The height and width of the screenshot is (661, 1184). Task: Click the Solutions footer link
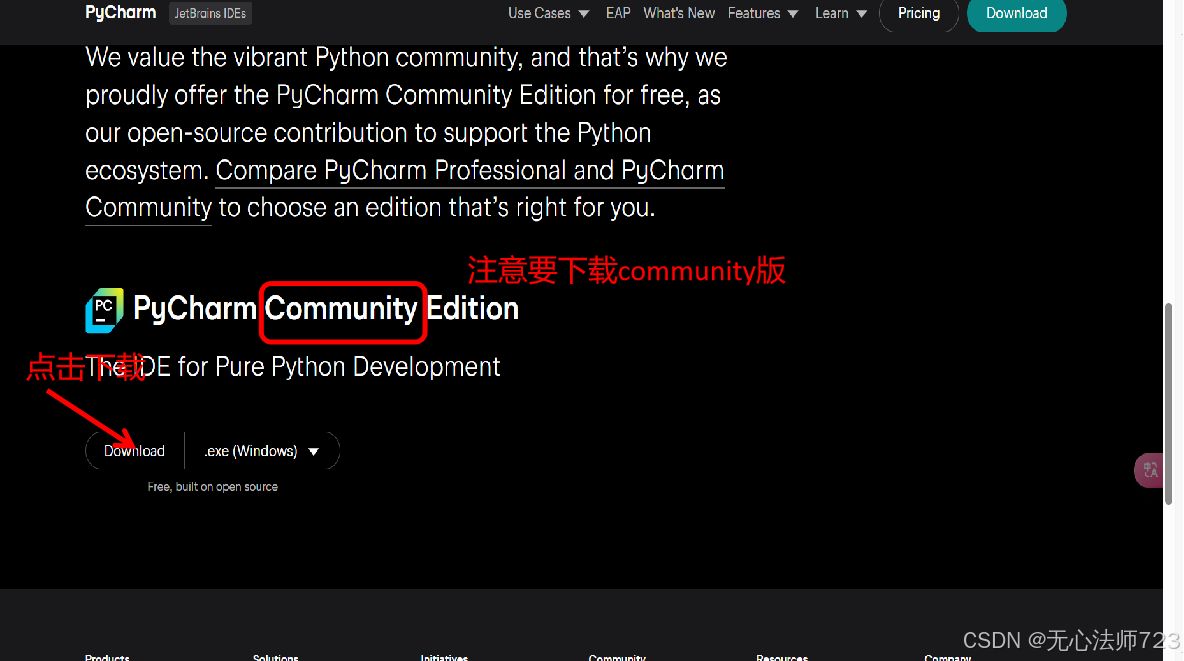[276, 657]
